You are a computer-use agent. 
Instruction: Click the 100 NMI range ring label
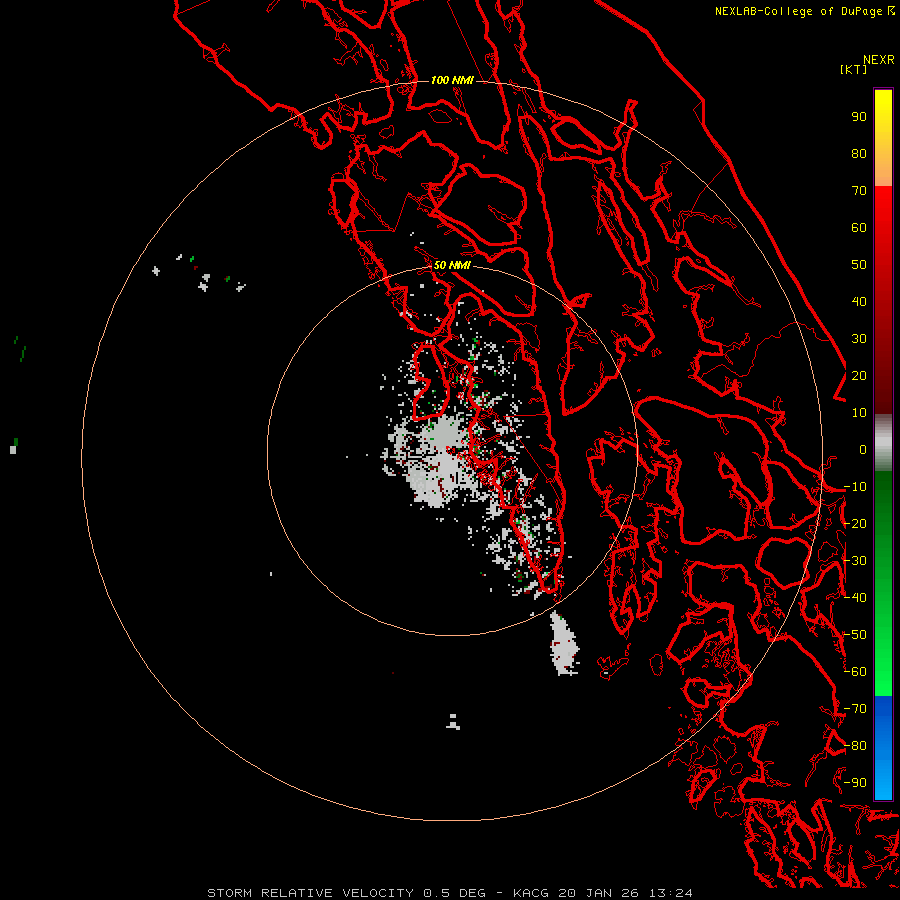click(x=452, y=80)
